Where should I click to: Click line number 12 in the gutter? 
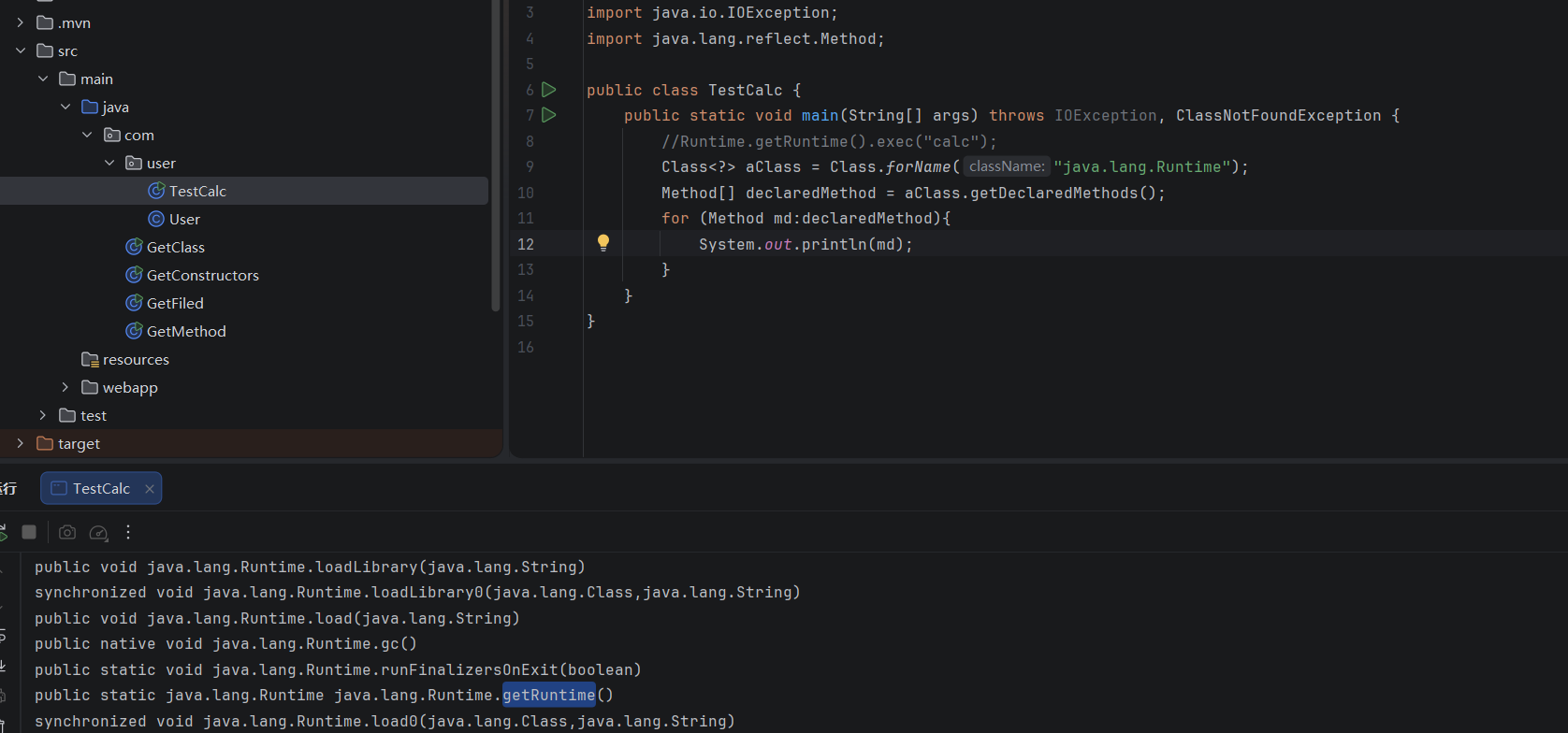[526, 244]
